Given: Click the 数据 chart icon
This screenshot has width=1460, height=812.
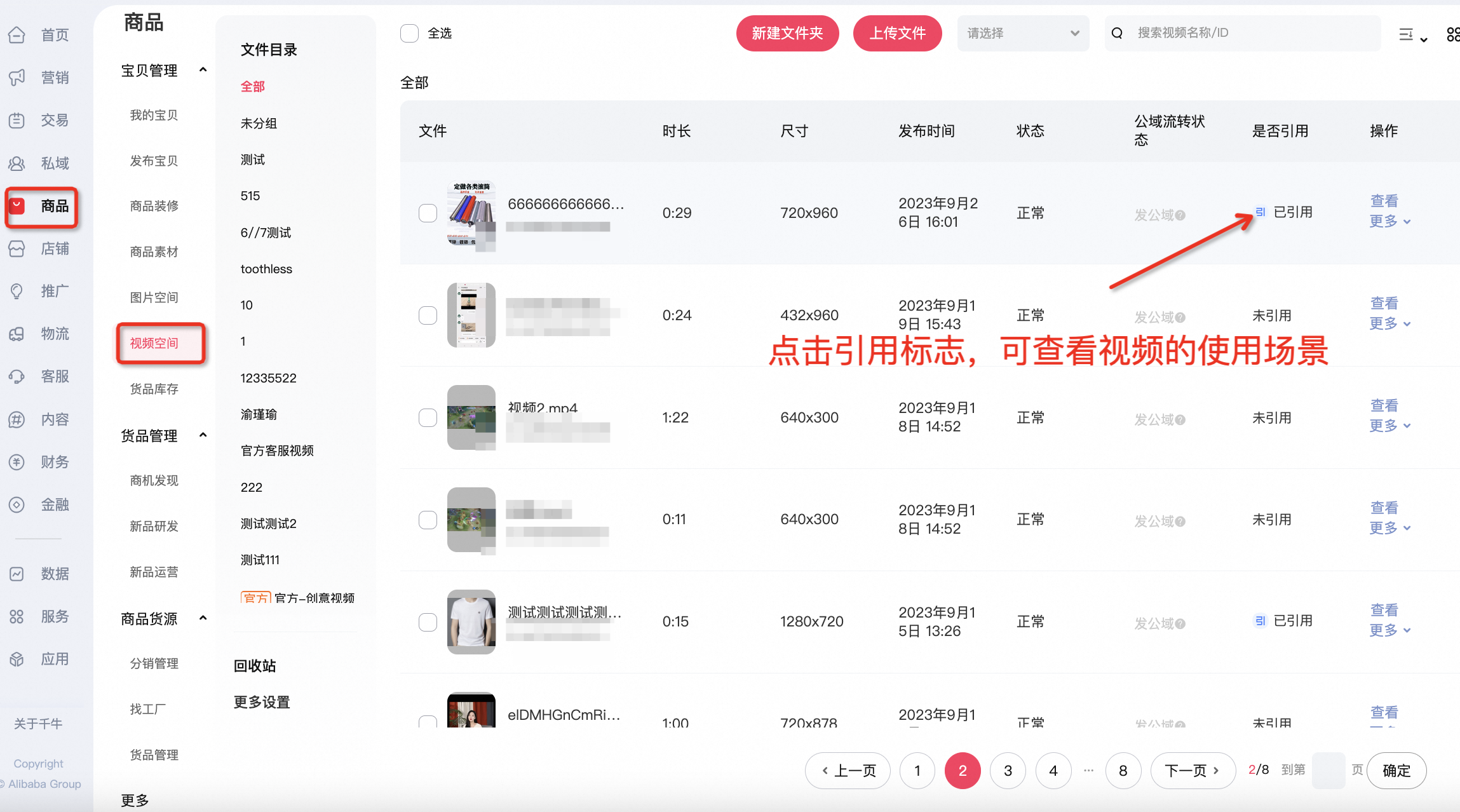Looking at the screenshot, I should 17,574.
